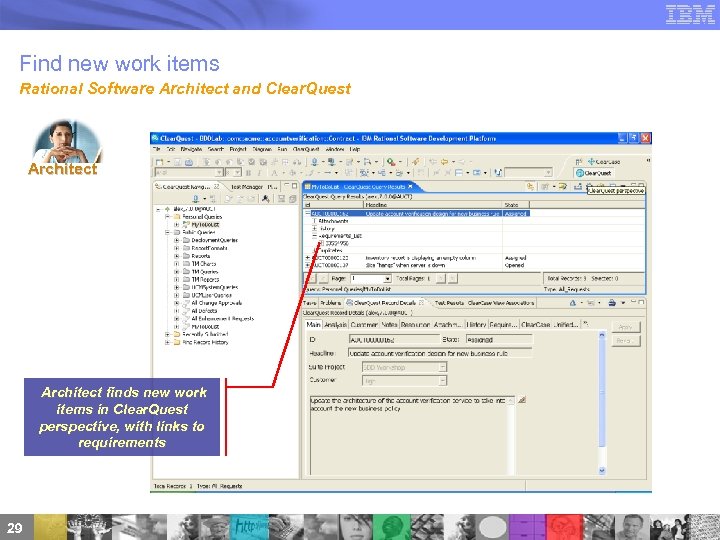
Task: Click the Italic formatting icon
Action: point(259,173)
